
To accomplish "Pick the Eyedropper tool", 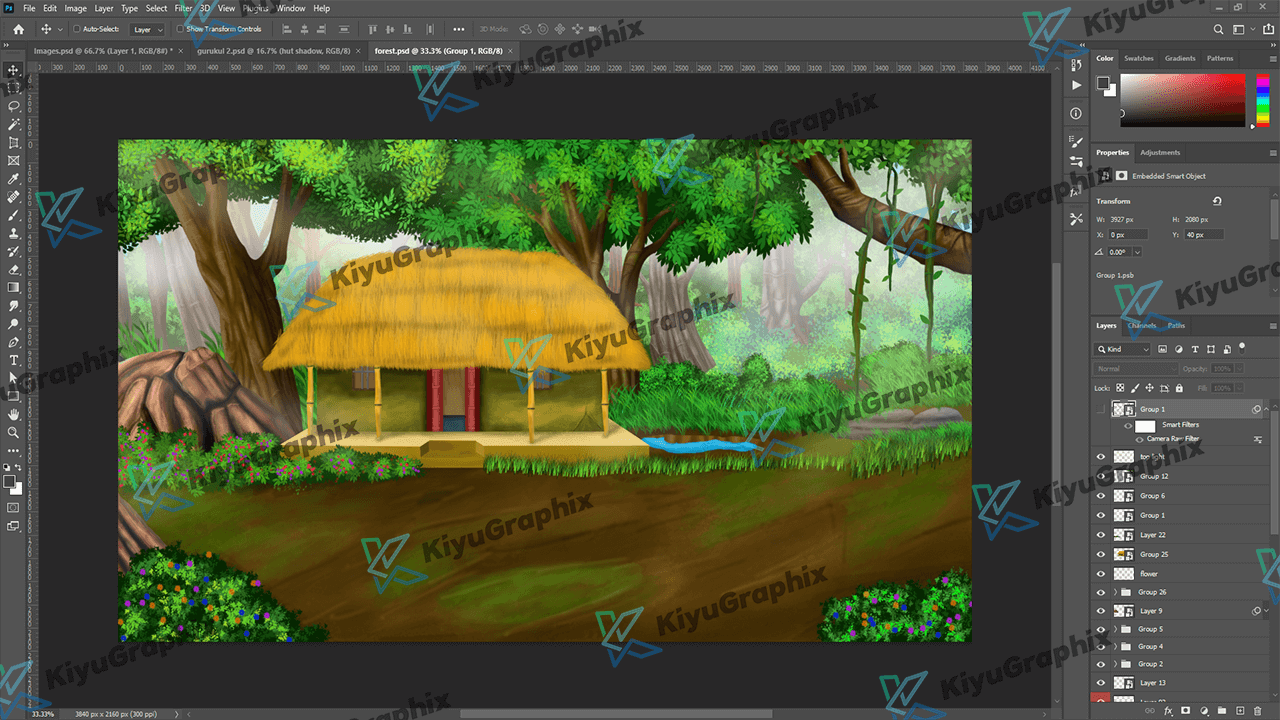I will tap(14, 179).
